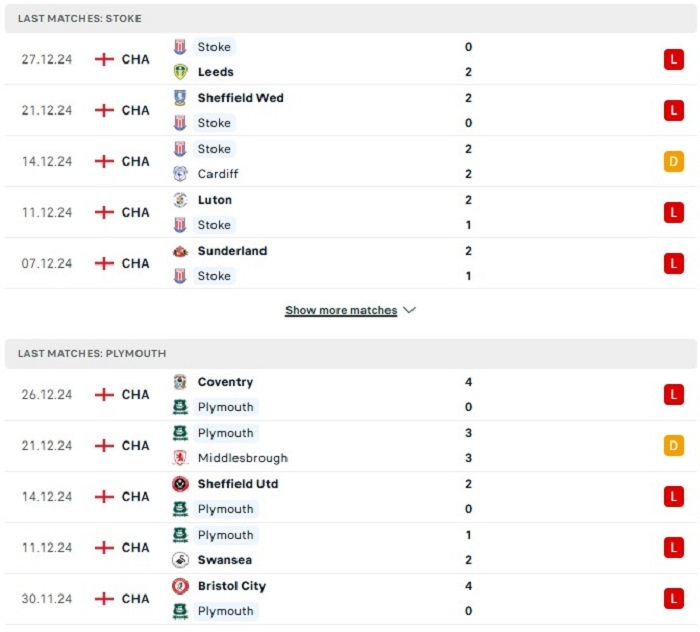Click the Luton club crest icon

180,200
